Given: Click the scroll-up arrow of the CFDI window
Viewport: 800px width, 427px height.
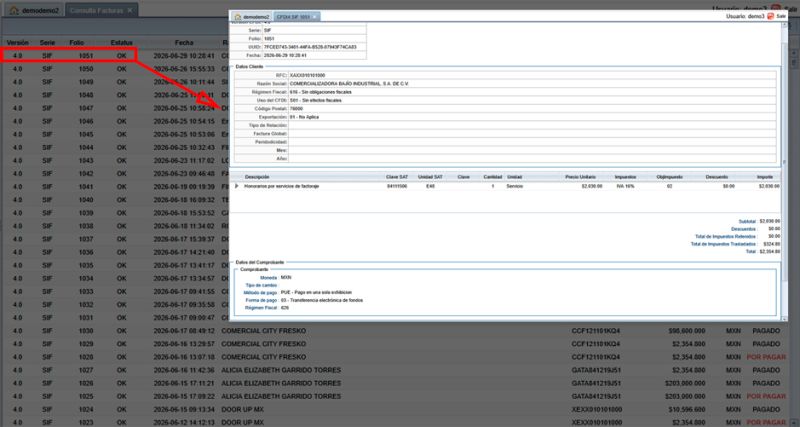Looking at the screenshot, I should pyautogui.click(x=784, y=26).
